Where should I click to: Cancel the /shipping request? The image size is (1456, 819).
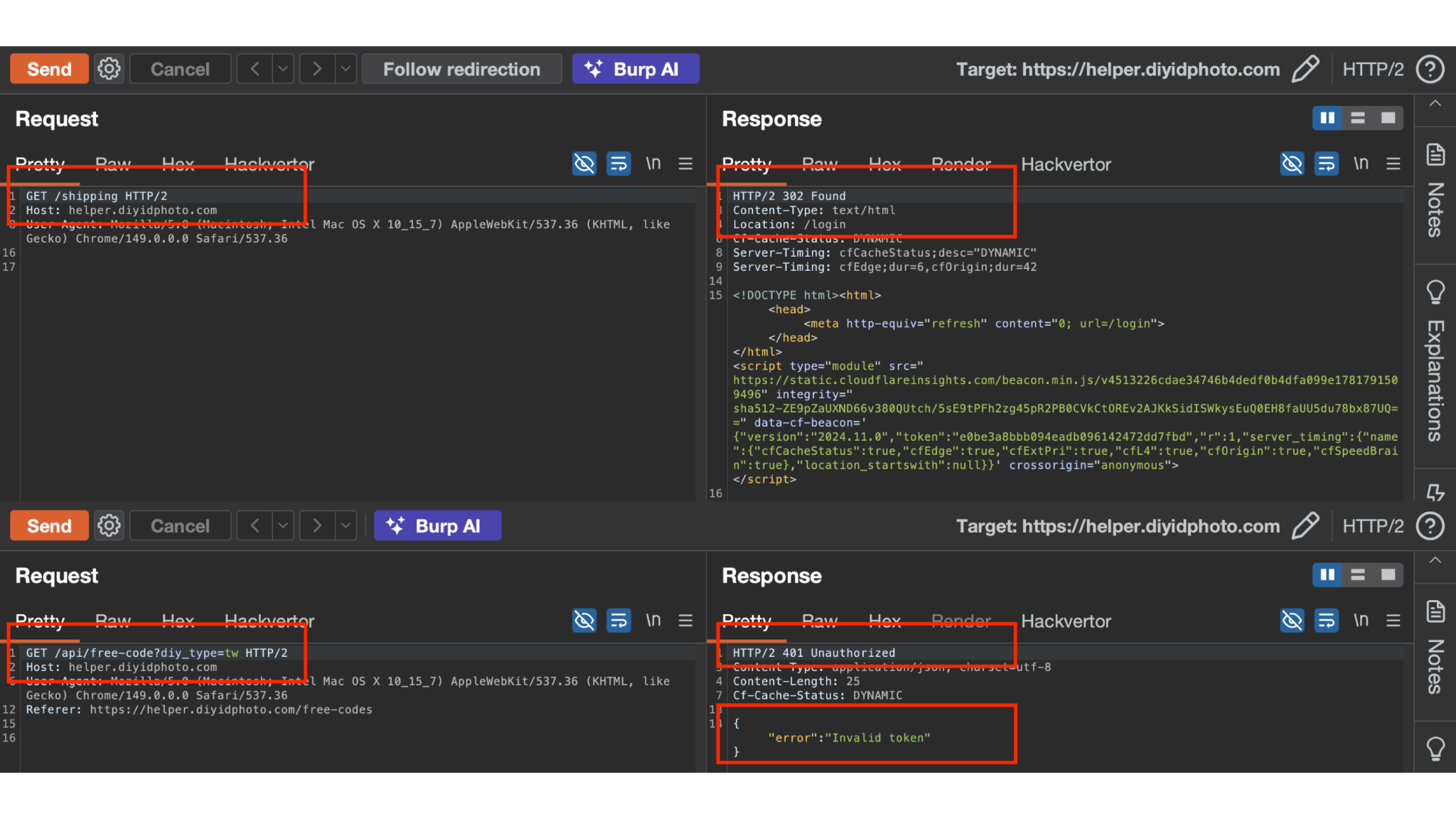[180, 69]
